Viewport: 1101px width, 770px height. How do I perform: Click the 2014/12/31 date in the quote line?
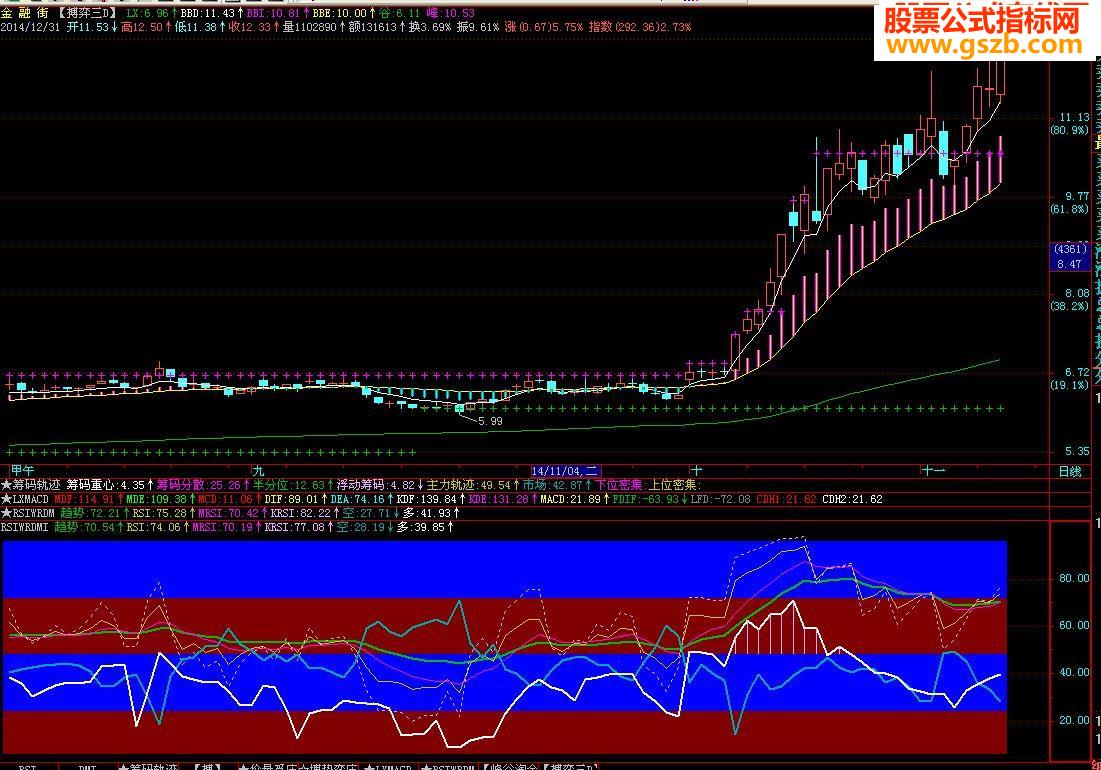click(31, 27)
